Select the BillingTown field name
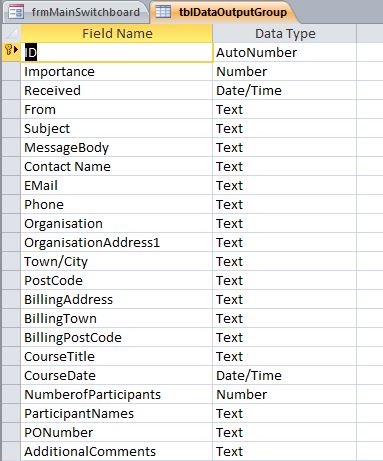The height and width of the screenshot is (461, 383). (x=117, y=318)
